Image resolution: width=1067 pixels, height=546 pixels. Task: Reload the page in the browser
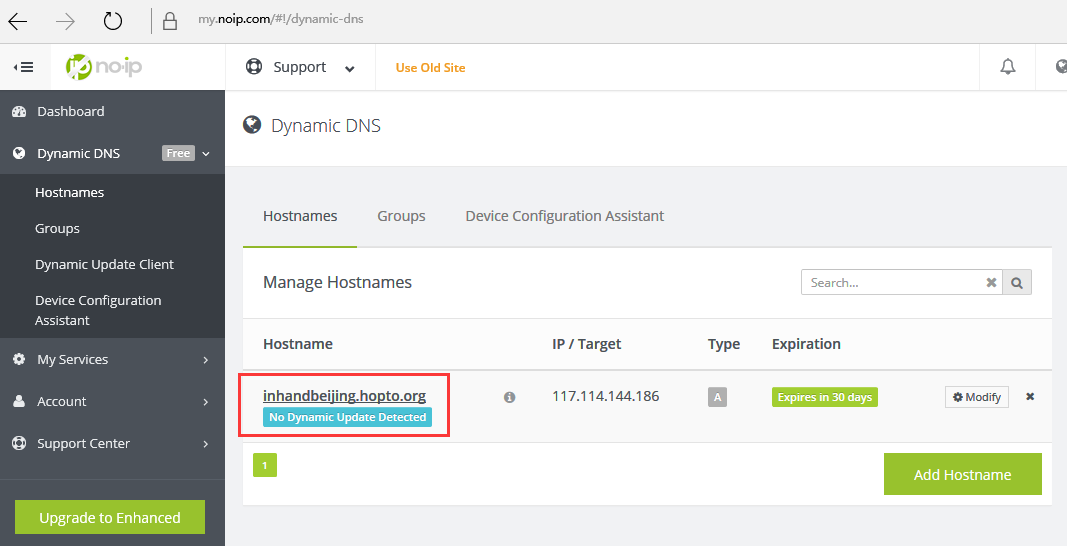coord(113,21)
